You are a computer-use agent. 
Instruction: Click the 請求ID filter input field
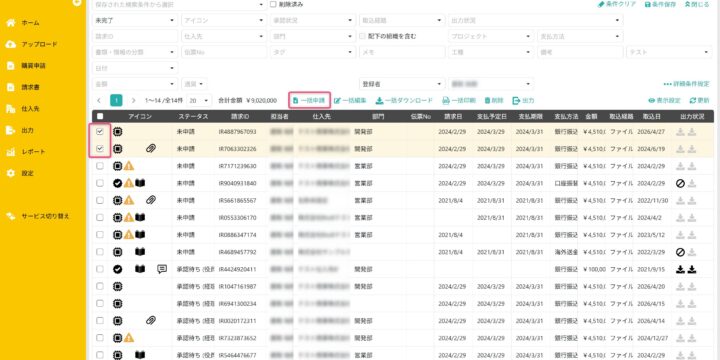(x=135, y=36)
